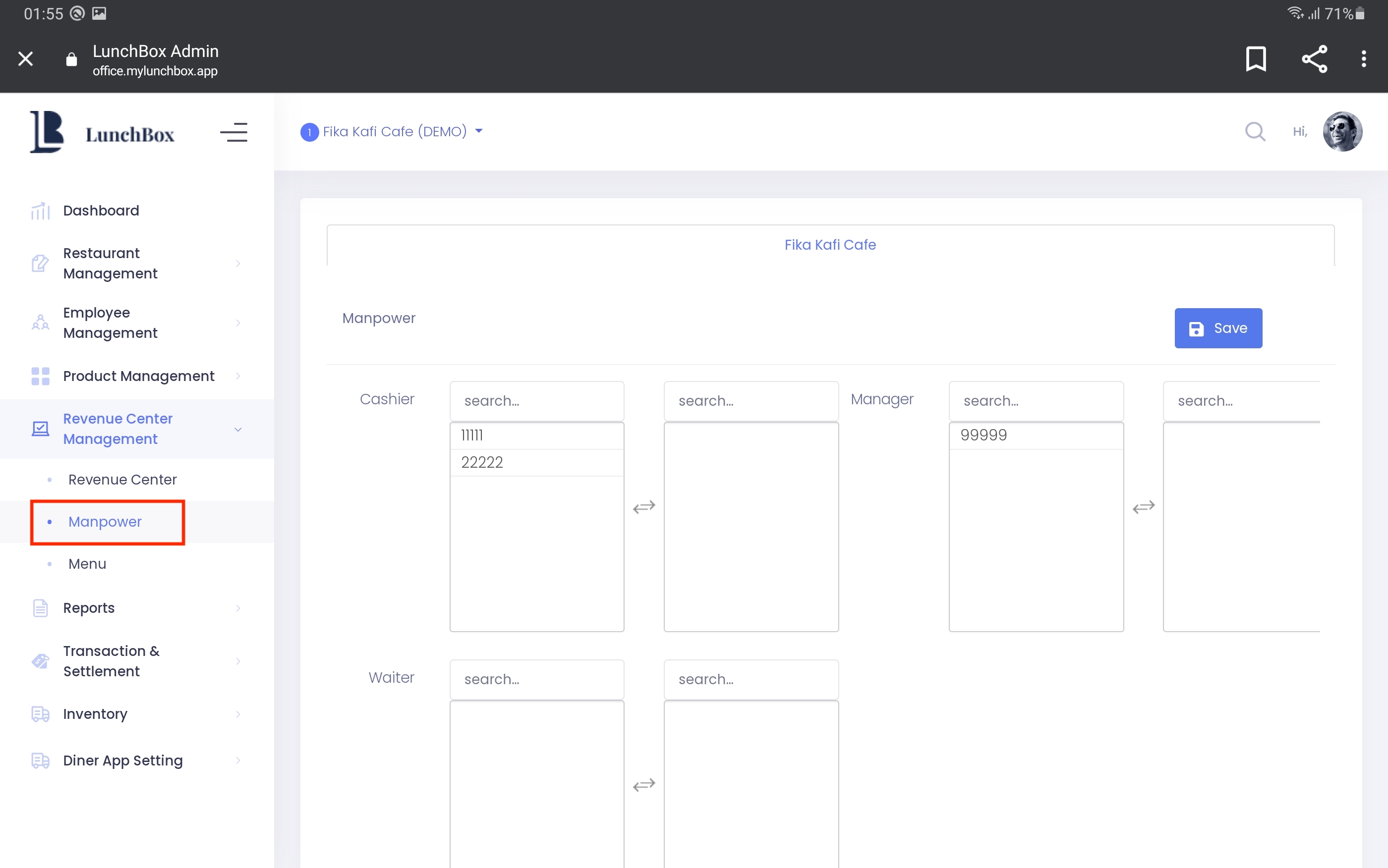Click the search magnifier icon in header

(x=1255, y=131)
